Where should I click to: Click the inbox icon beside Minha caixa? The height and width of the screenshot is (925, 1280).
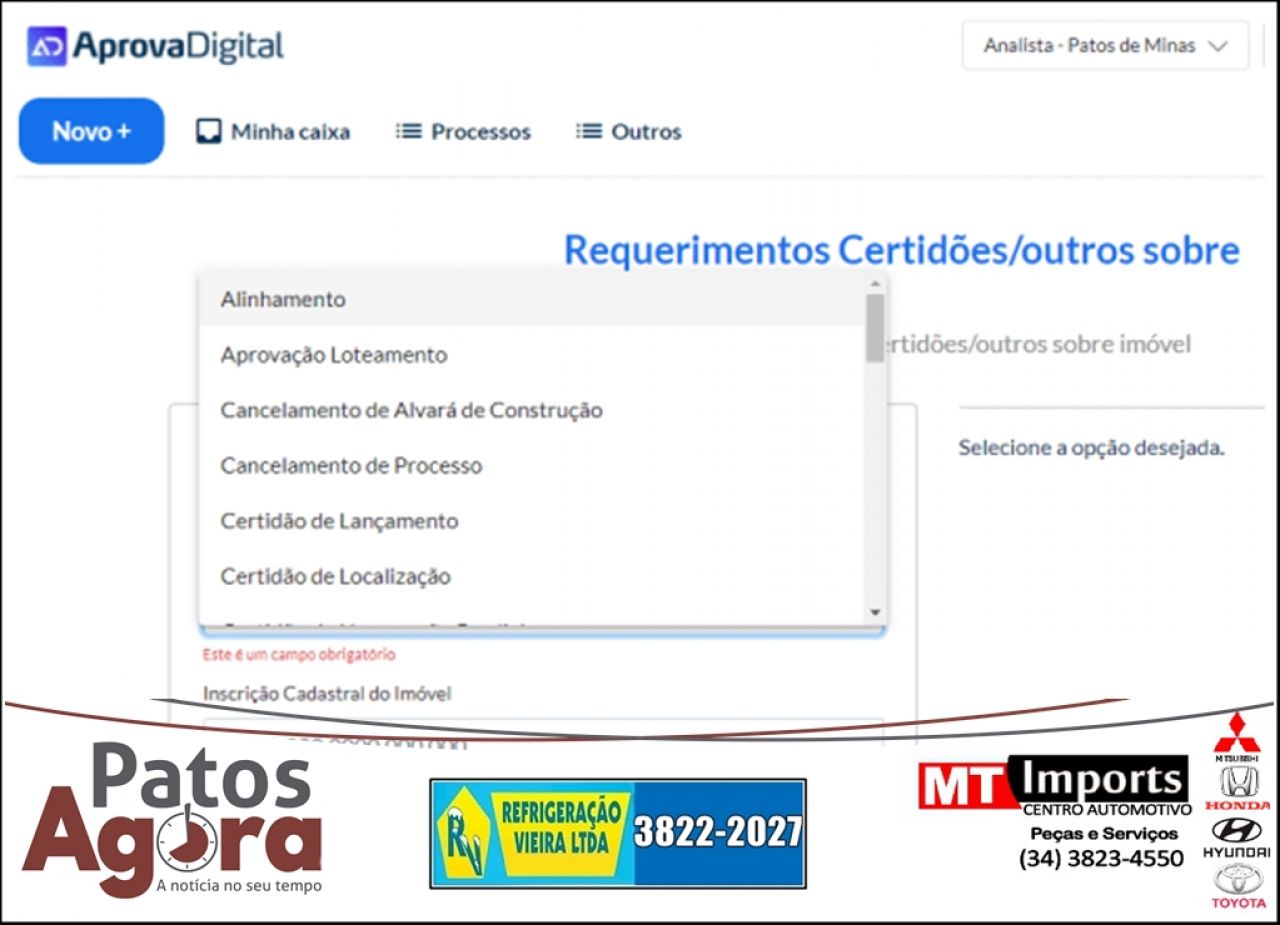pos(208,132)
